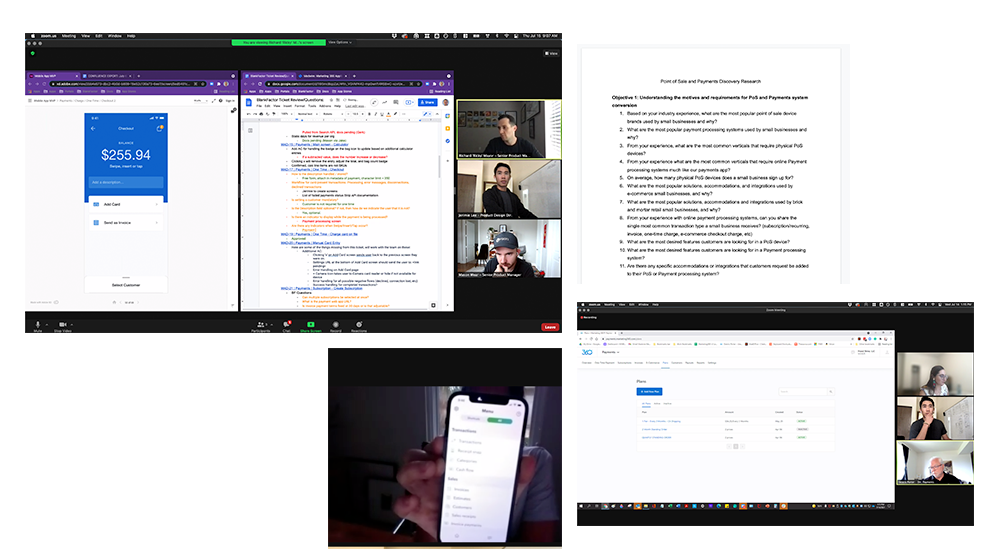
Task: Mute the microphone in the Zoom toolbar
Action: coord(38,325)
